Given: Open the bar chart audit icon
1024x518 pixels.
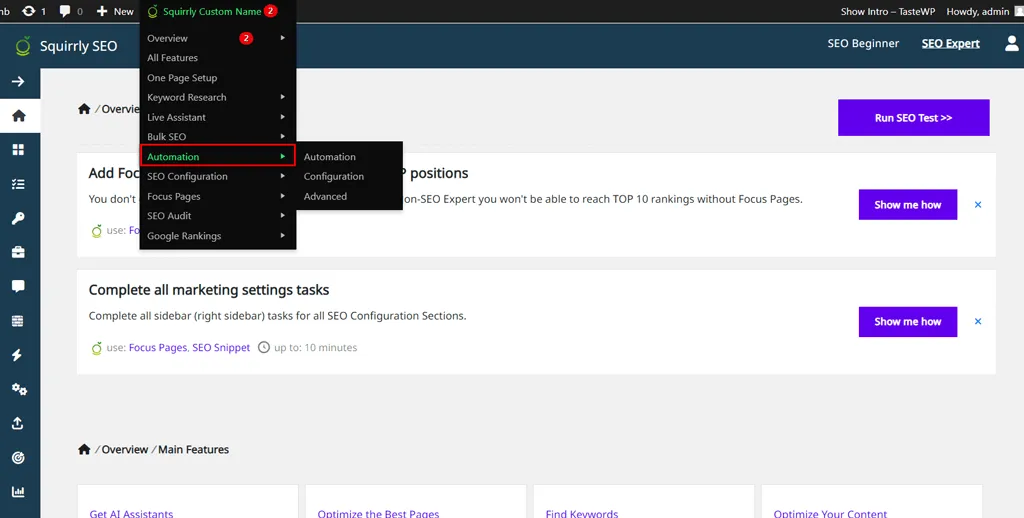Looking at the screenshot, I should [18, 492].
